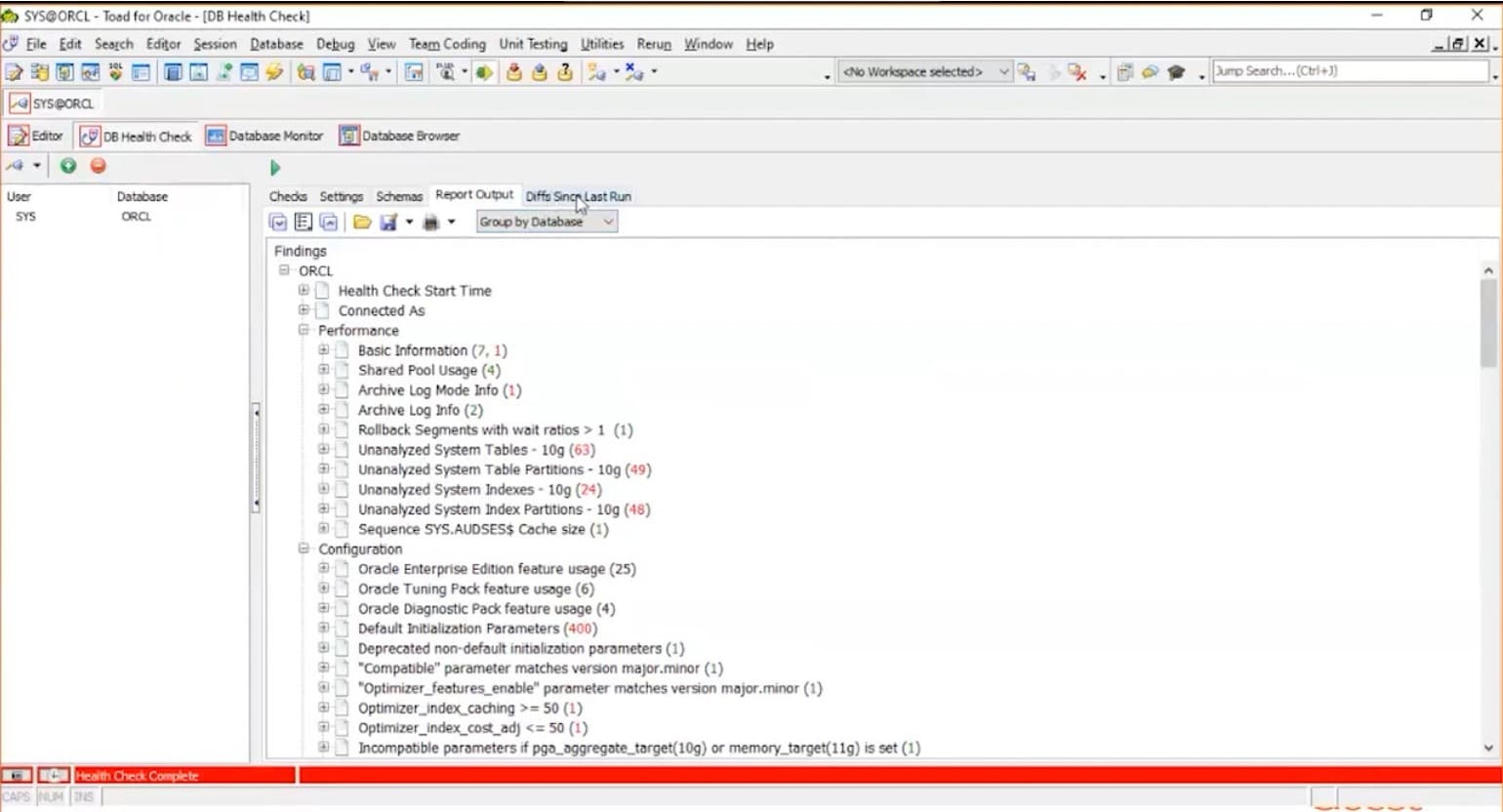
Task: Open the save report dropdown arrow
Action: click(409, 223)
